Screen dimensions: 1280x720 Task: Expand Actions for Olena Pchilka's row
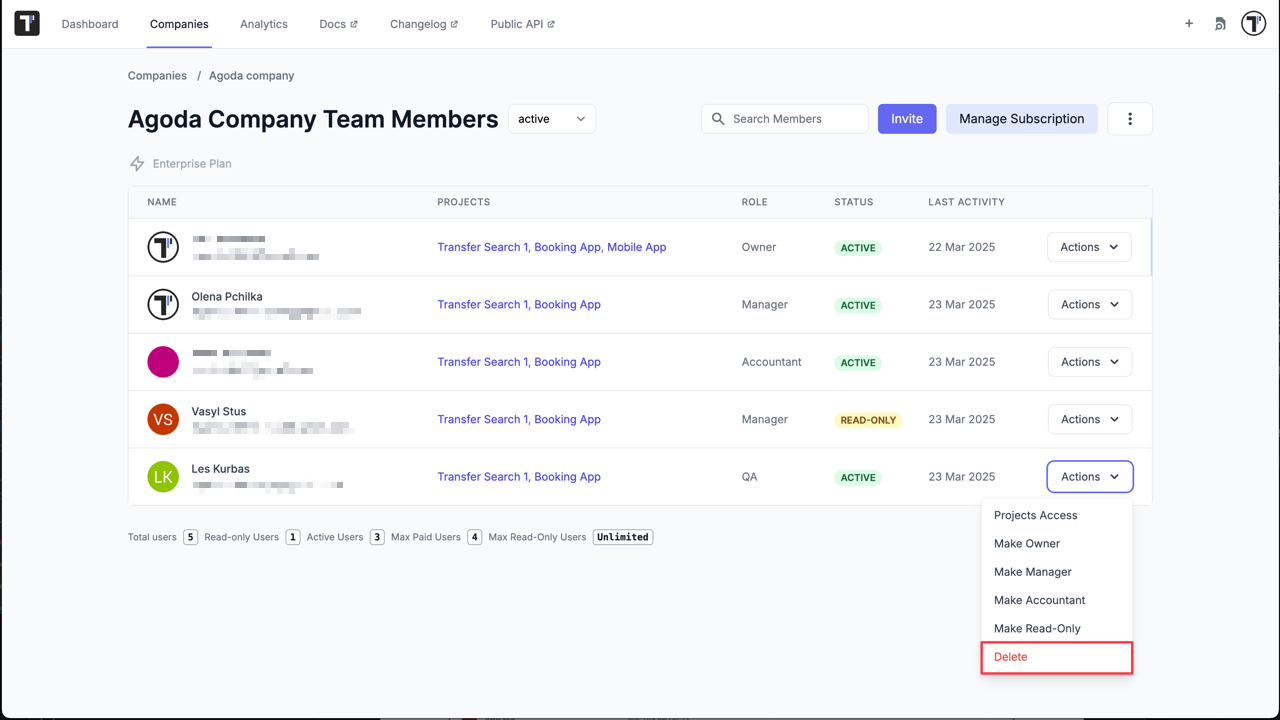coord(1089,304)
